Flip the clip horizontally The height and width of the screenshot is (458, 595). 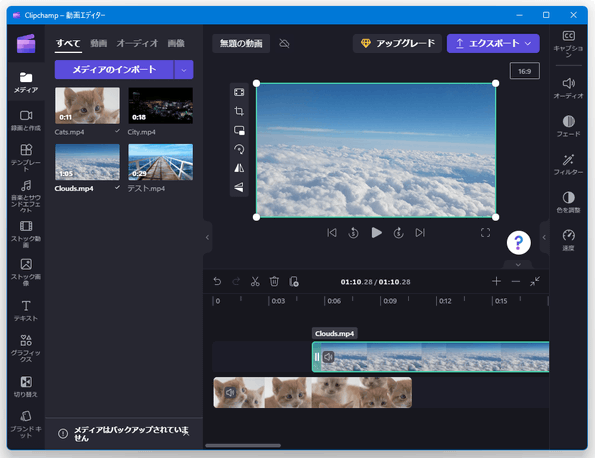click(x=239, y=168)
